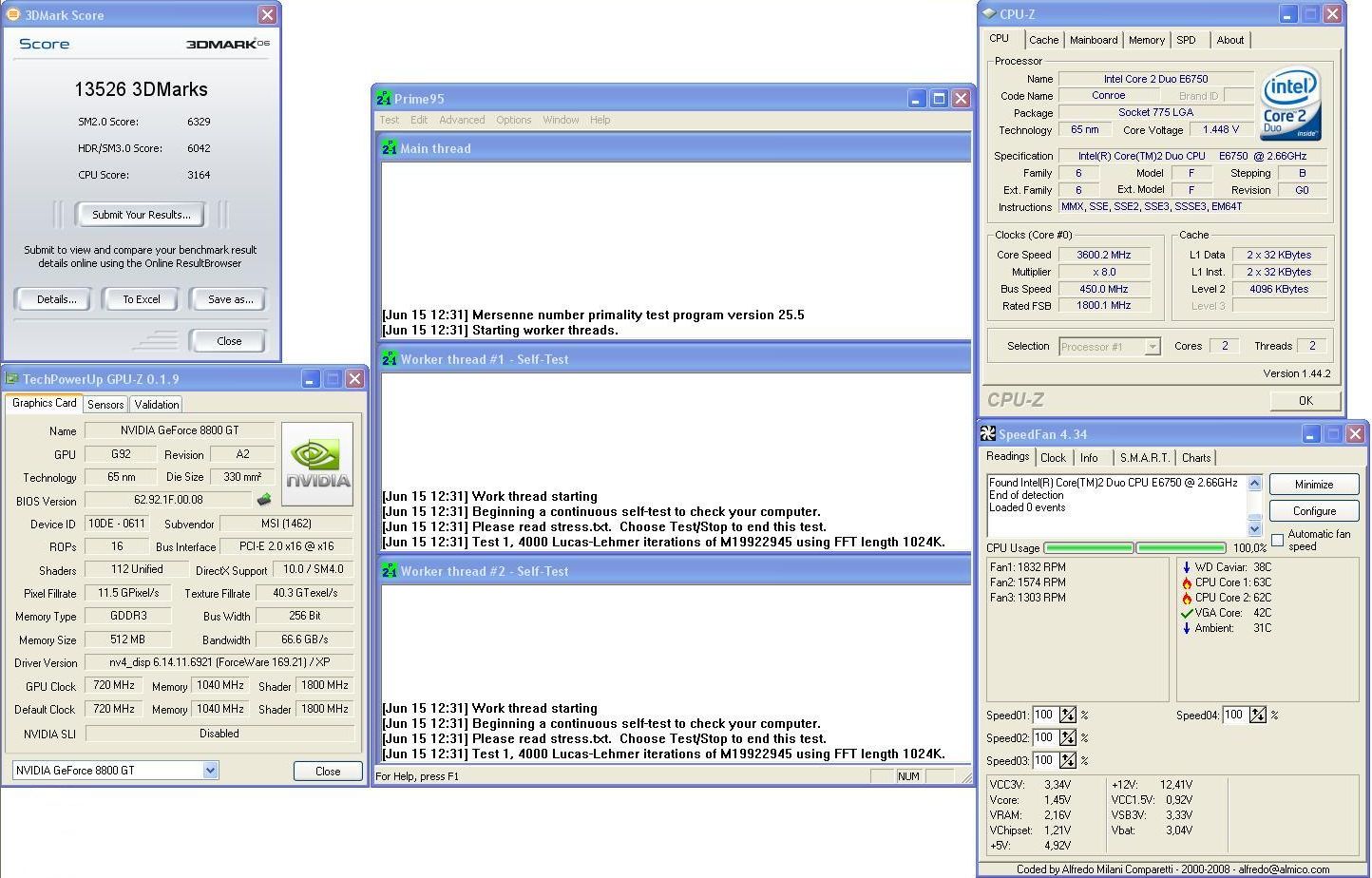Click the Save as button in 3DMark
The height and width of the screenshot is (878, 1372).
[x=230, y=299]
